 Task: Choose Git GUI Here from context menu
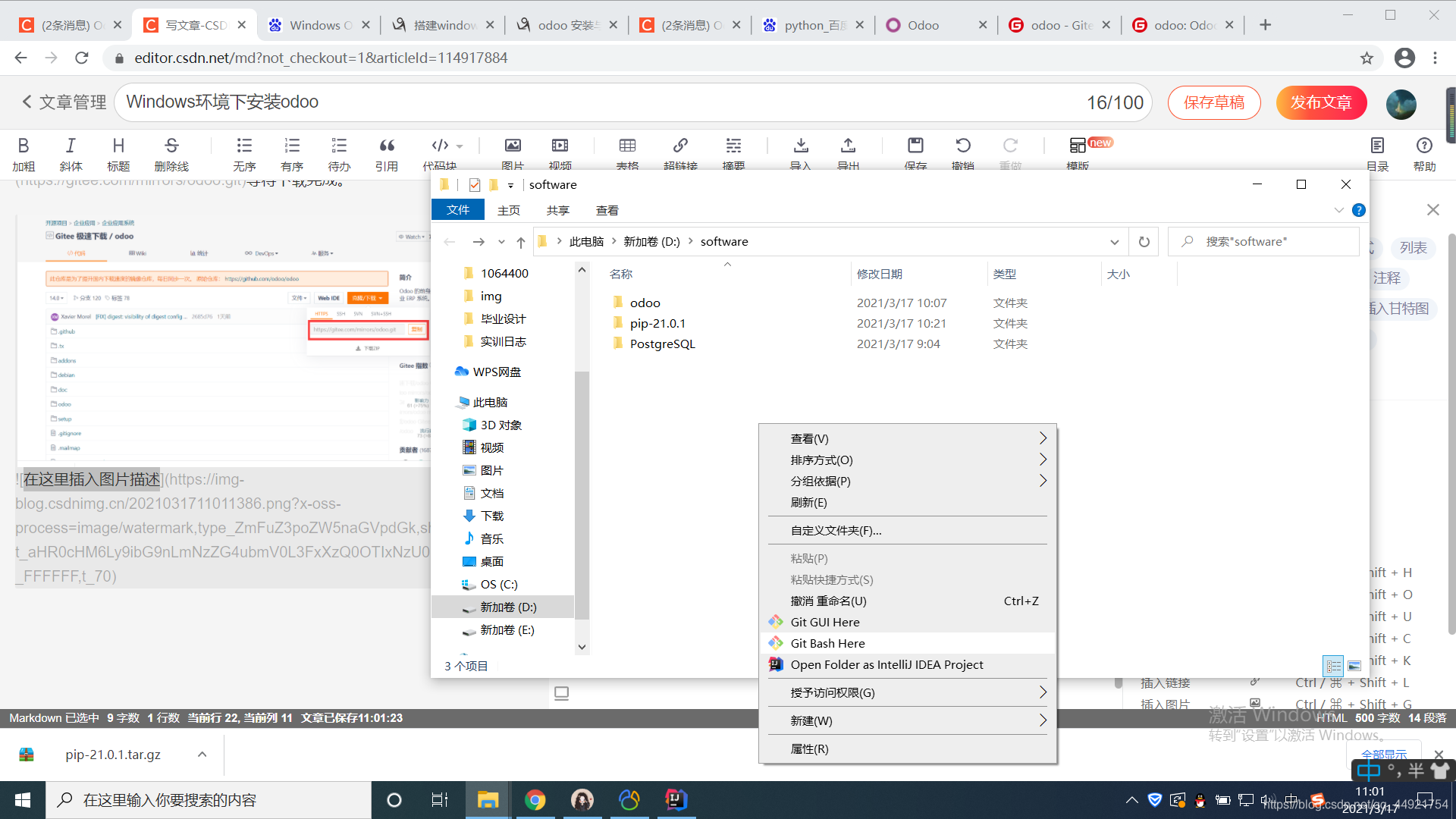click(x=908, y=622)
